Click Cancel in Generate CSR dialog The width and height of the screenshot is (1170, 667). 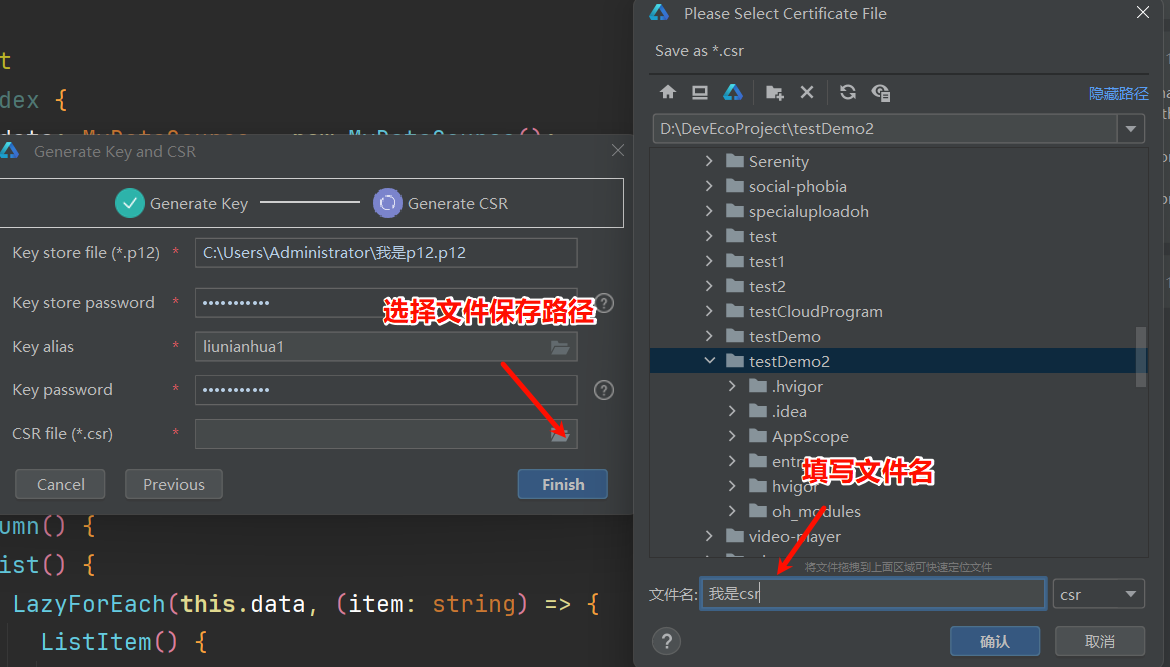point(60,484)
